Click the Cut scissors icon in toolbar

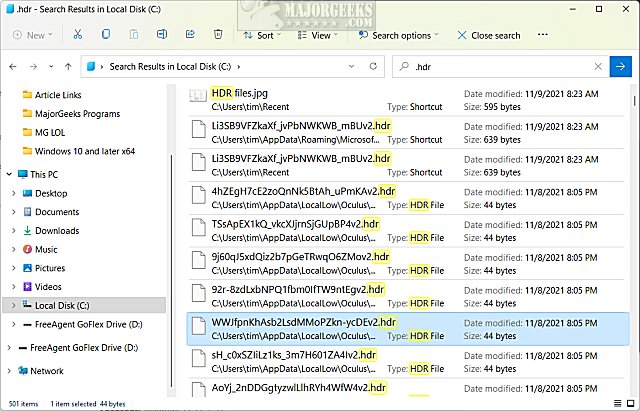77,35
